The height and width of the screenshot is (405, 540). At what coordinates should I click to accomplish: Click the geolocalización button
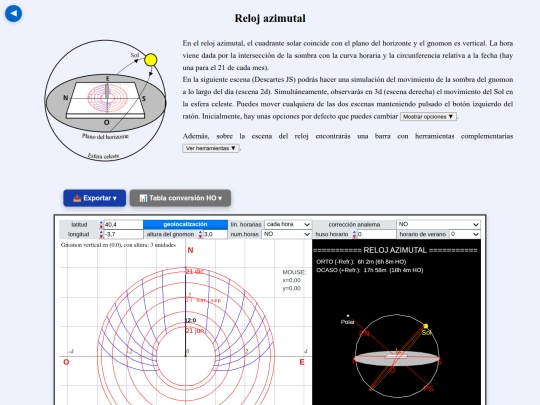pos(185,225)
